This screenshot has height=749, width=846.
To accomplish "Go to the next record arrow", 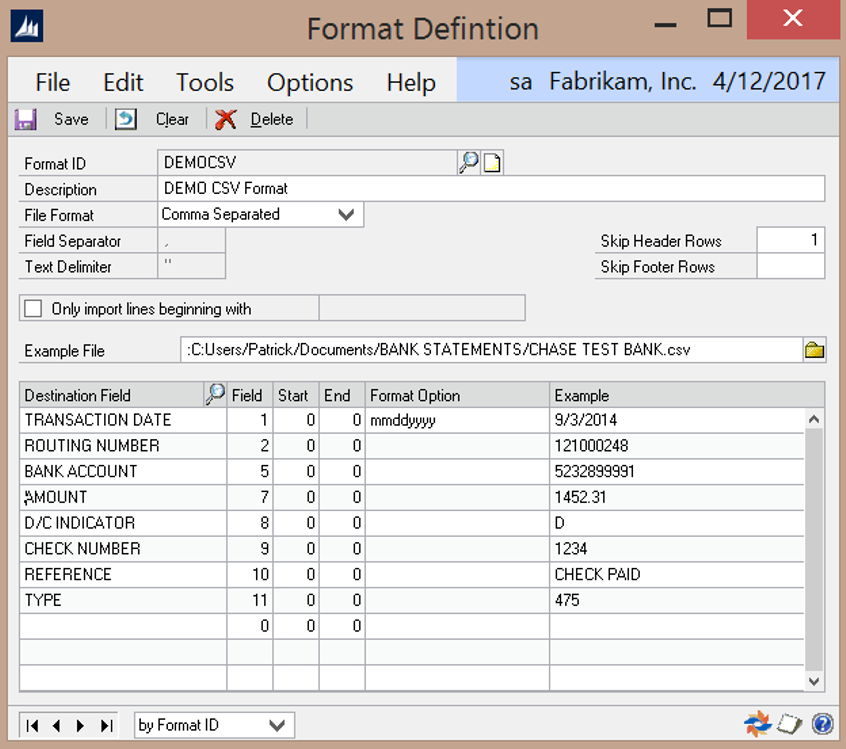I will coord(80,725).
